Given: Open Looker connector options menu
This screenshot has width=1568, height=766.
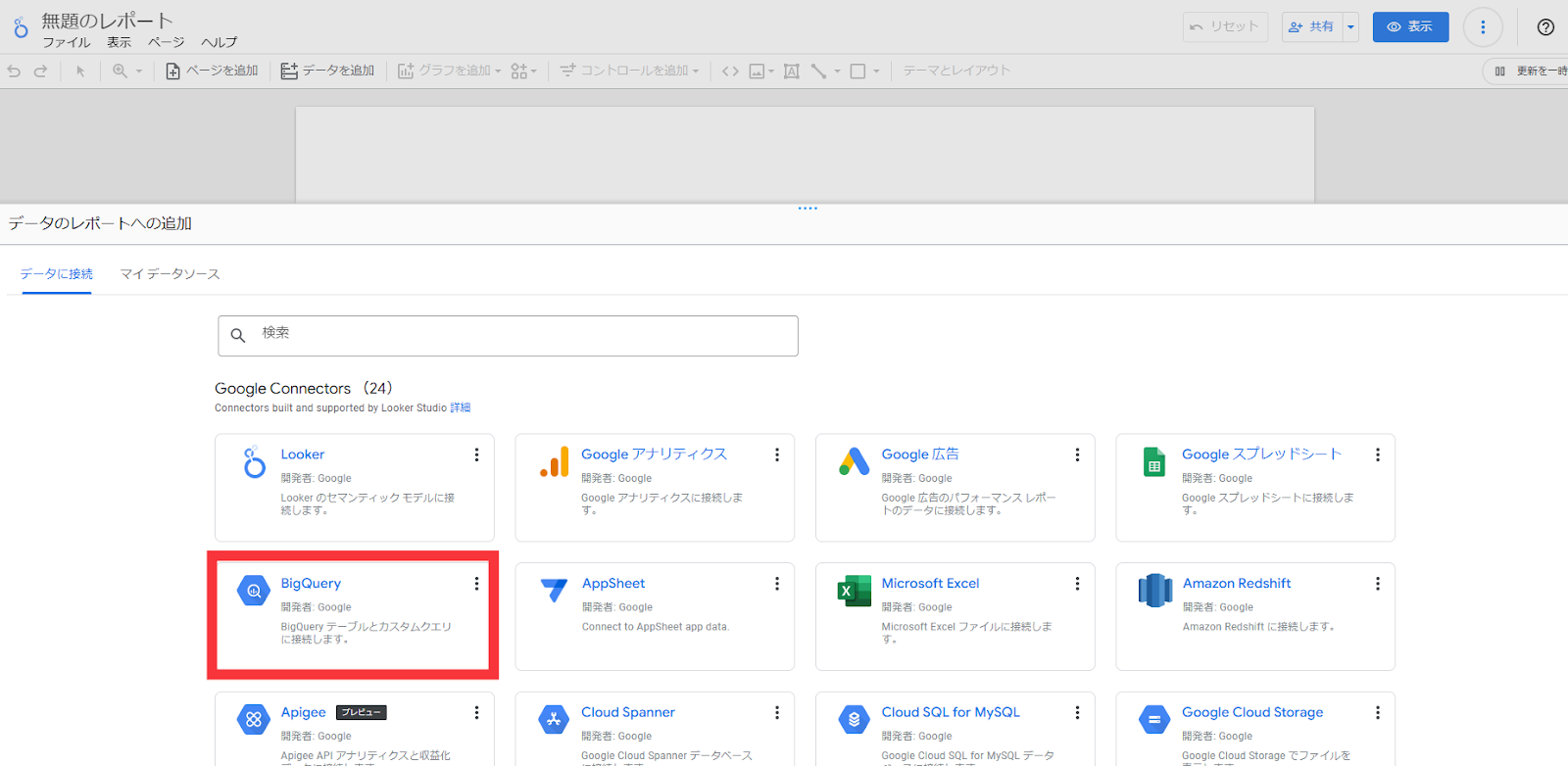Looking at the screenshot, I should pos(476,455).
